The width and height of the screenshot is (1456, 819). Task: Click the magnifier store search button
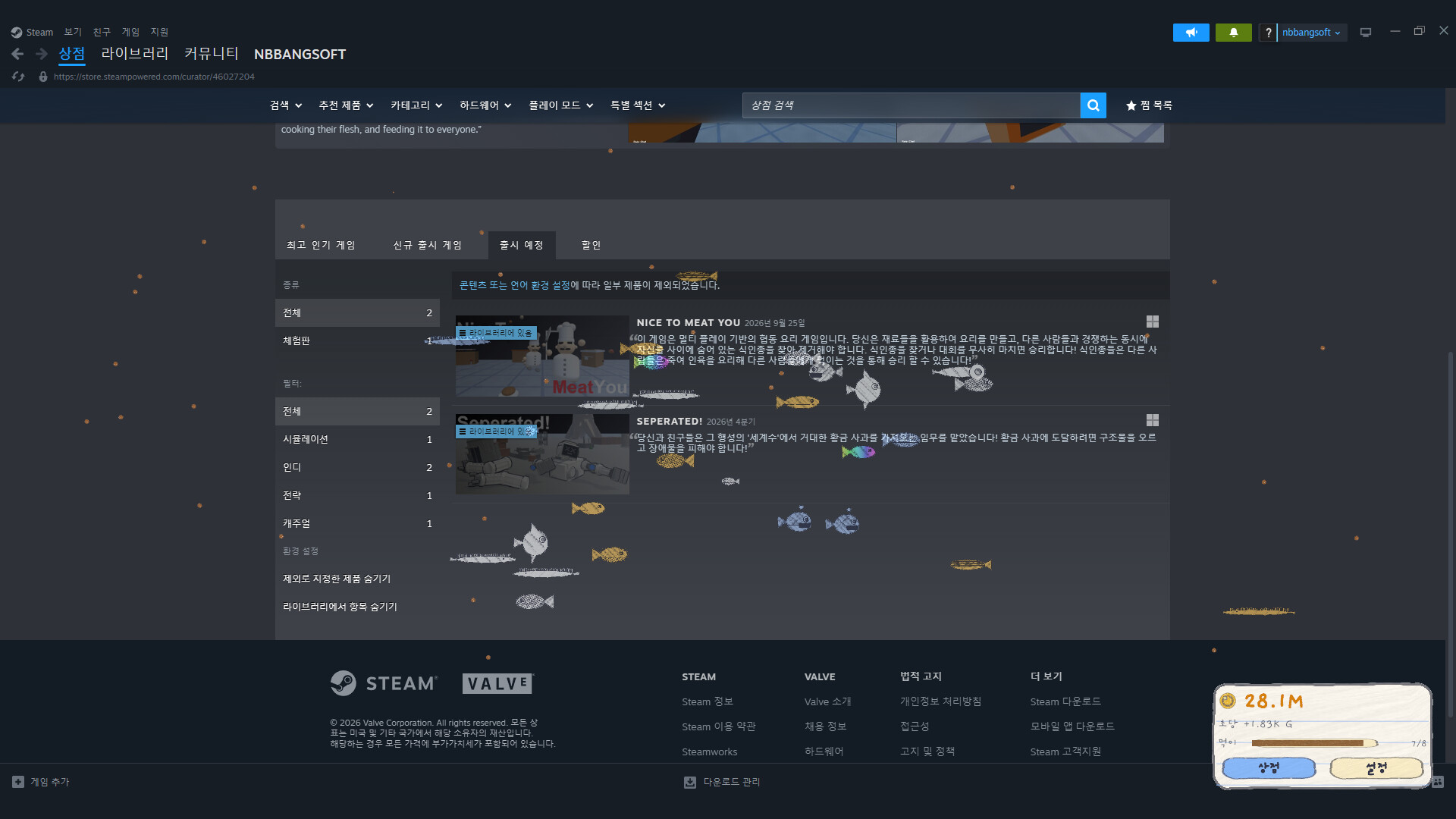[x=1093, y=105]
